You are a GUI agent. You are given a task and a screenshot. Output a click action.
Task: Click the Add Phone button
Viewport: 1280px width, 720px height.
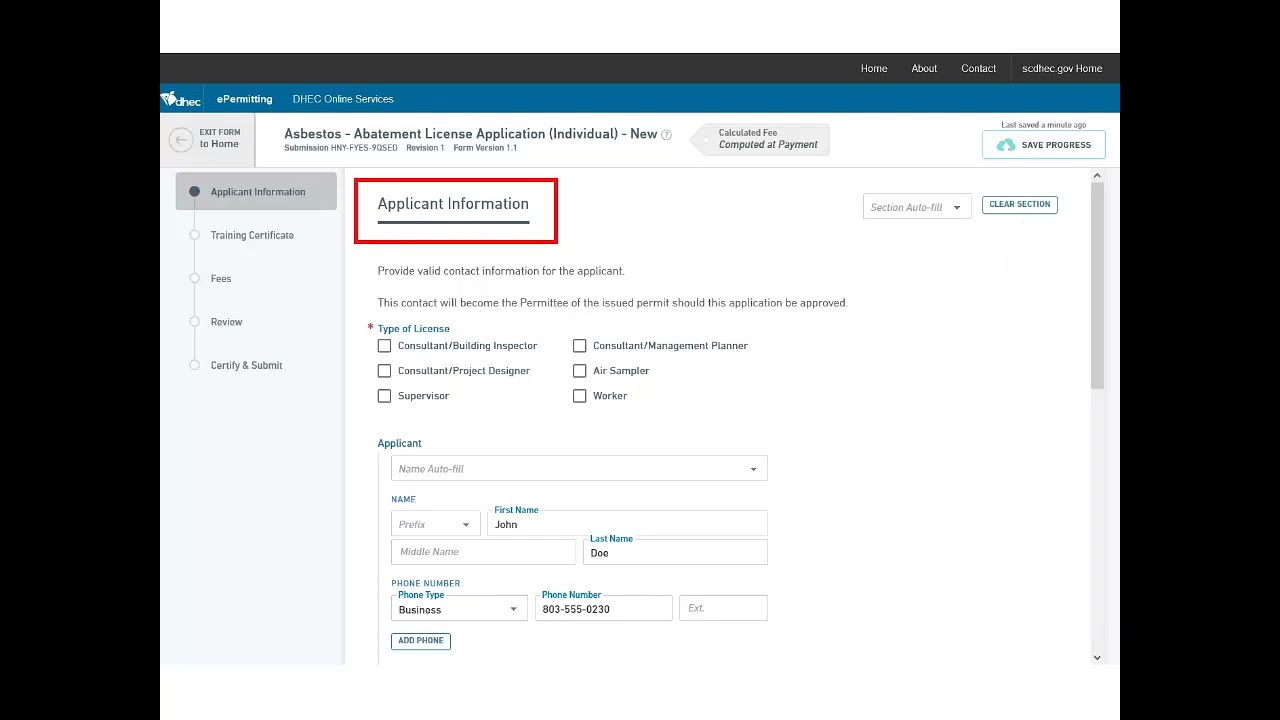point(421,641)
